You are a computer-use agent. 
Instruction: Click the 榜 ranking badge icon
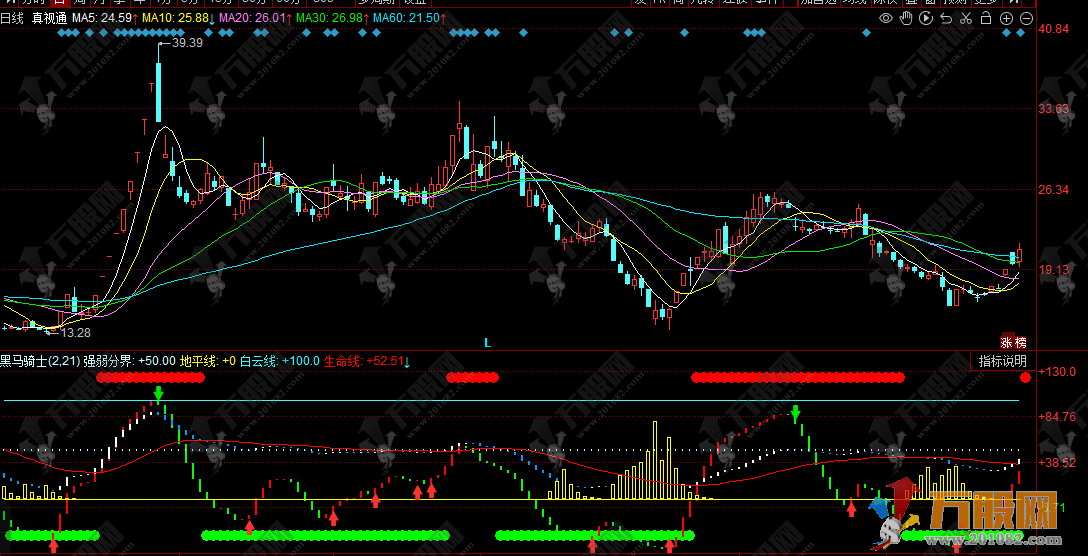click(x=1021, y=342)
